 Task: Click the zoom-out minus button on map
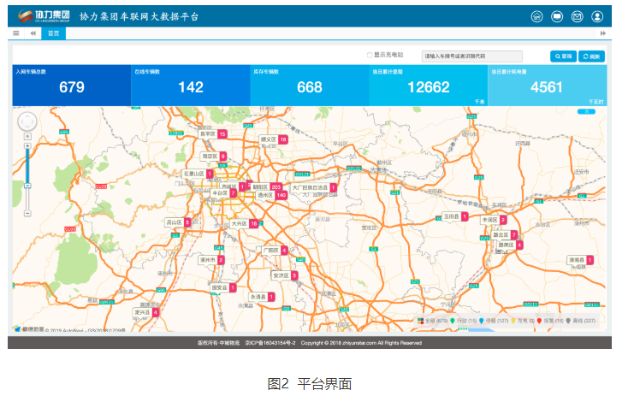[x=27, y=212]
